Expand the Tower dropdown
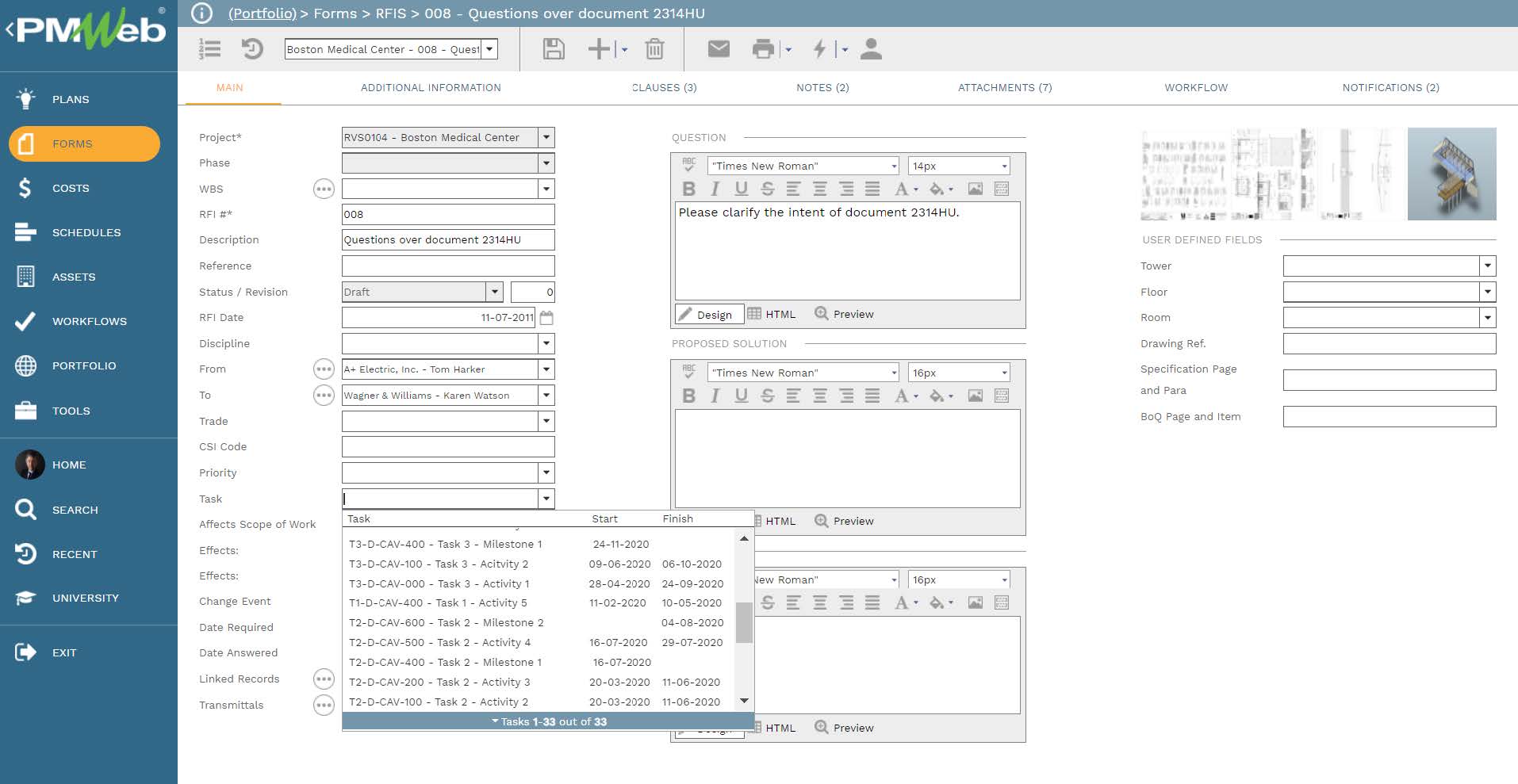Image resolution: width=1518 pixels, height=784 pixels. click(x=1488, y=266)
